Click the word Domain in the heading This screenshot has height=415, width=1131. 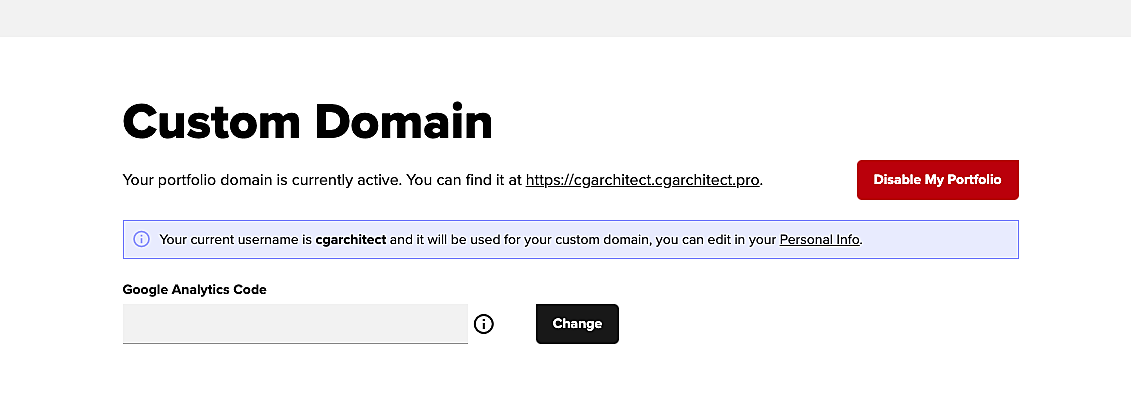(x=402, y=122)
